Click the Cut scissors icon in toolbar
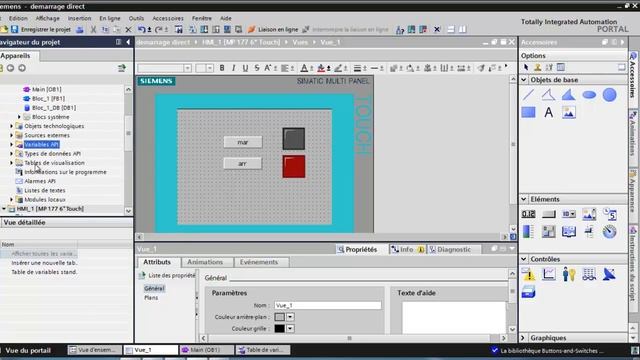Viewport: 640px width, 360px height. click(93, 29)
